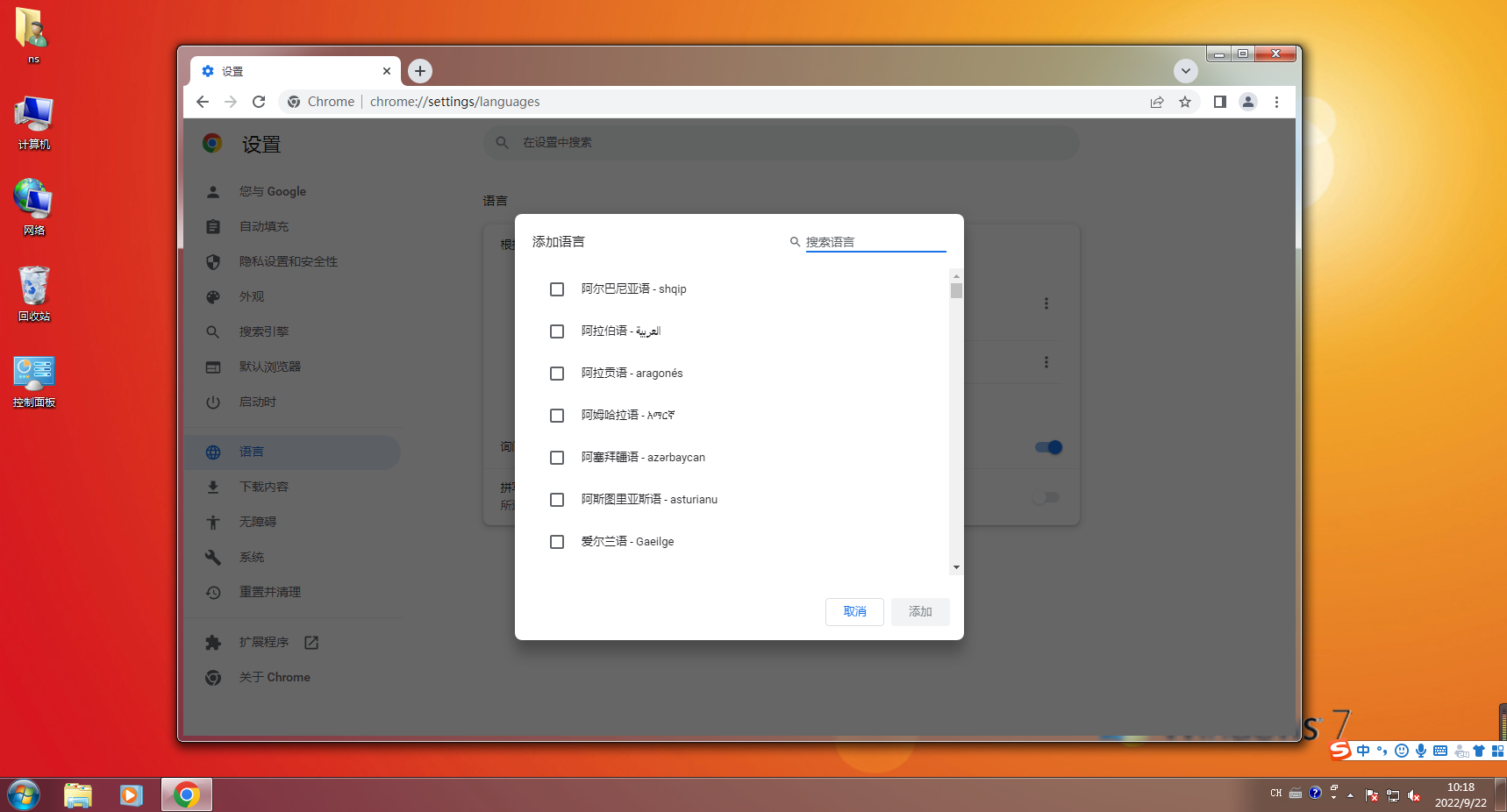The image size is (1507, 812).
Task: Open second language's three-dot options menu
Action: pyautogui.click(x=1046, y=362)
